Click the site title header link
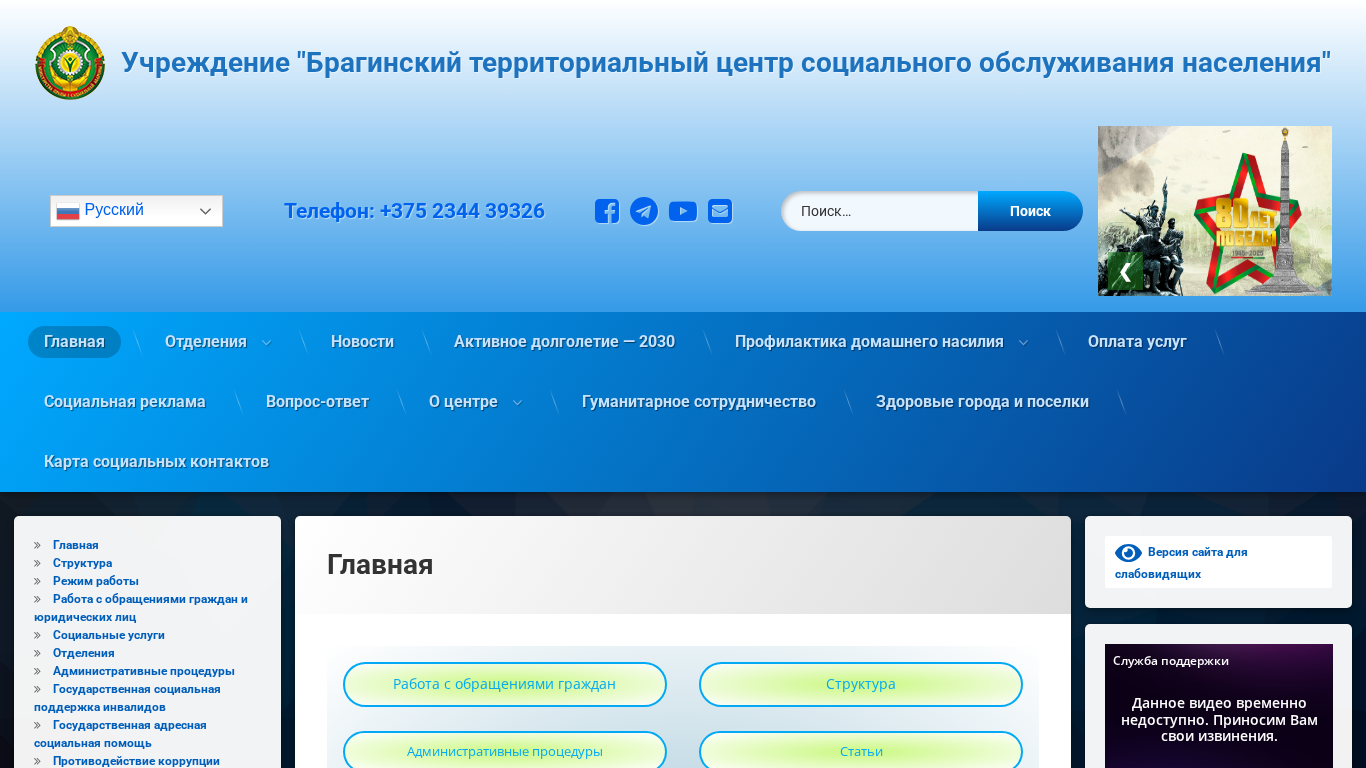Screen dimensions: 1366x768 (726, 63)
